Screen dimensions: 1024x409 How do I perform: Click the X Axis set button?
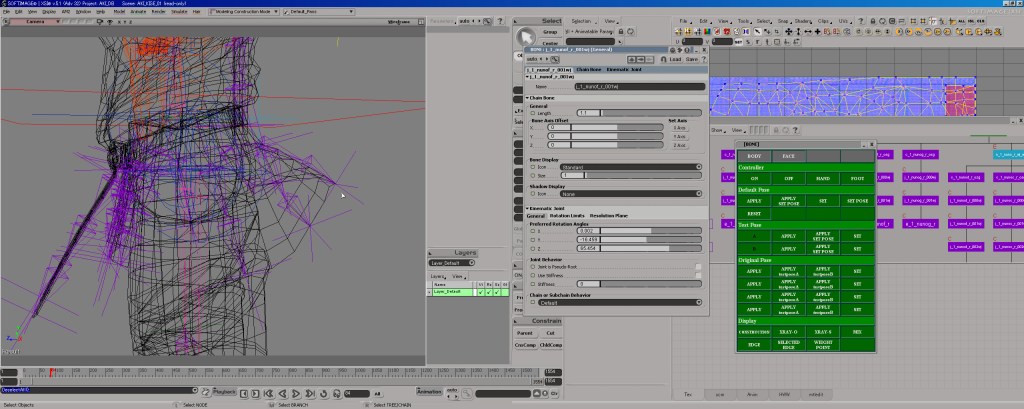point(680,128)
